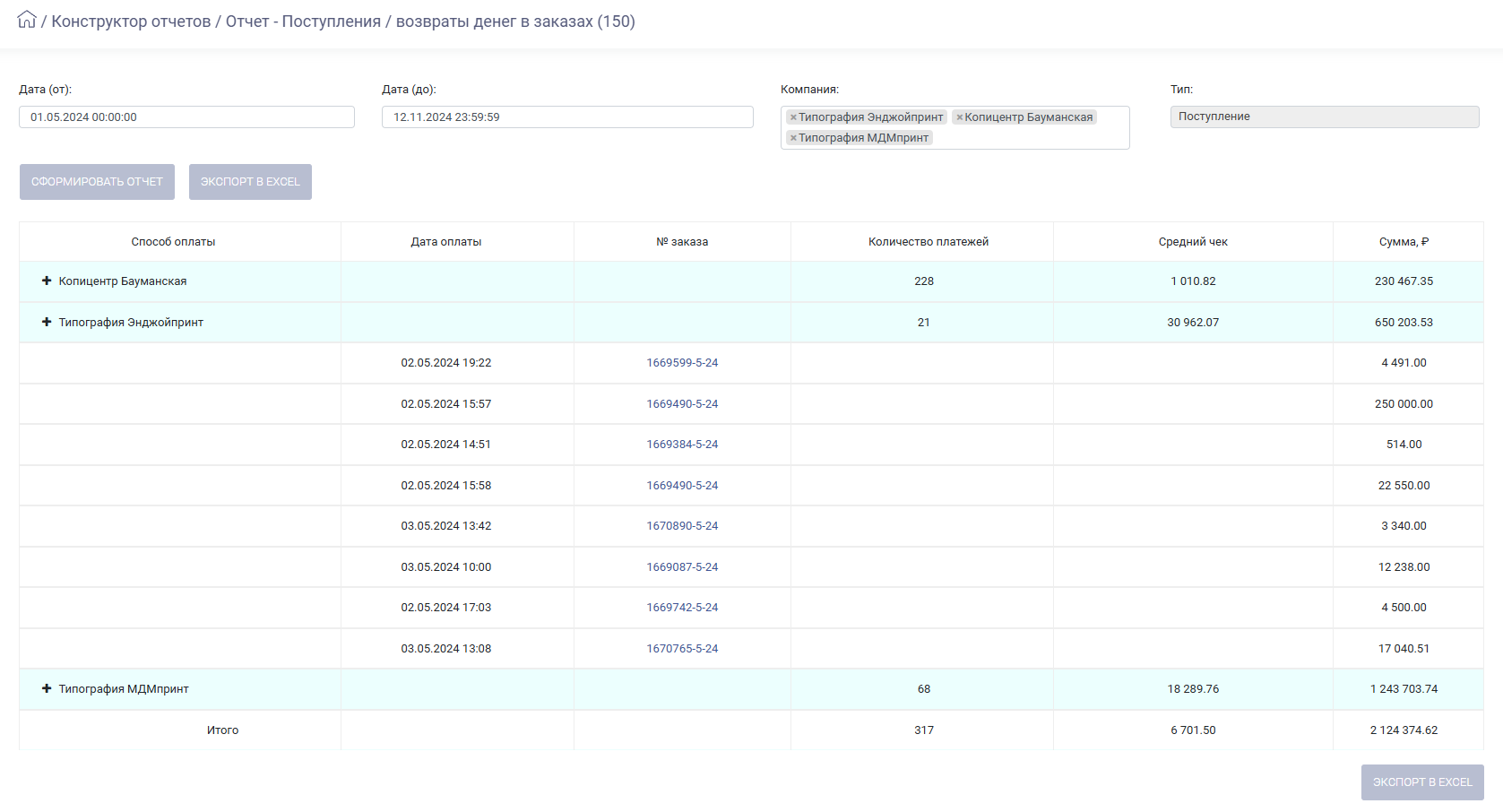1503x812 pixels.
Task: Select total sum 2 124 374.62
Action: click(x=1404, y=730)
